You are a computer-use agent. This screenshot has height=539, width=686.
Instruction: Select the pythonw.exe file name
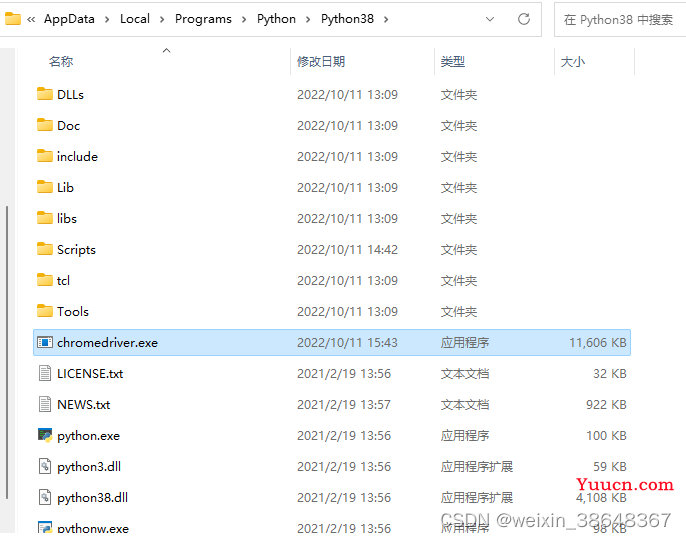[93, 528]
